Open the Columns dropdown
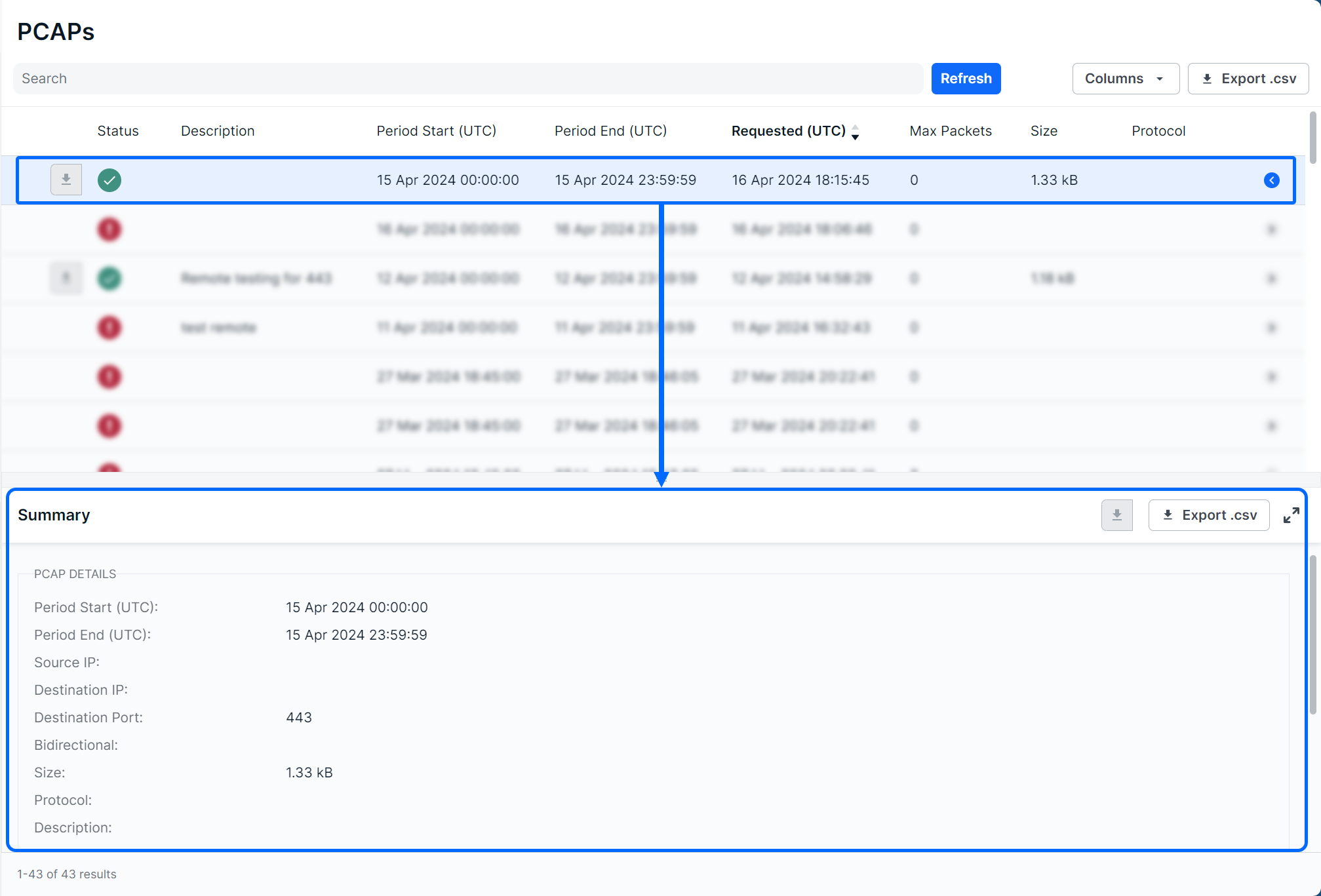This screenshot has height=896, width=1321. pyautogui.click(x=1125, y=79)
